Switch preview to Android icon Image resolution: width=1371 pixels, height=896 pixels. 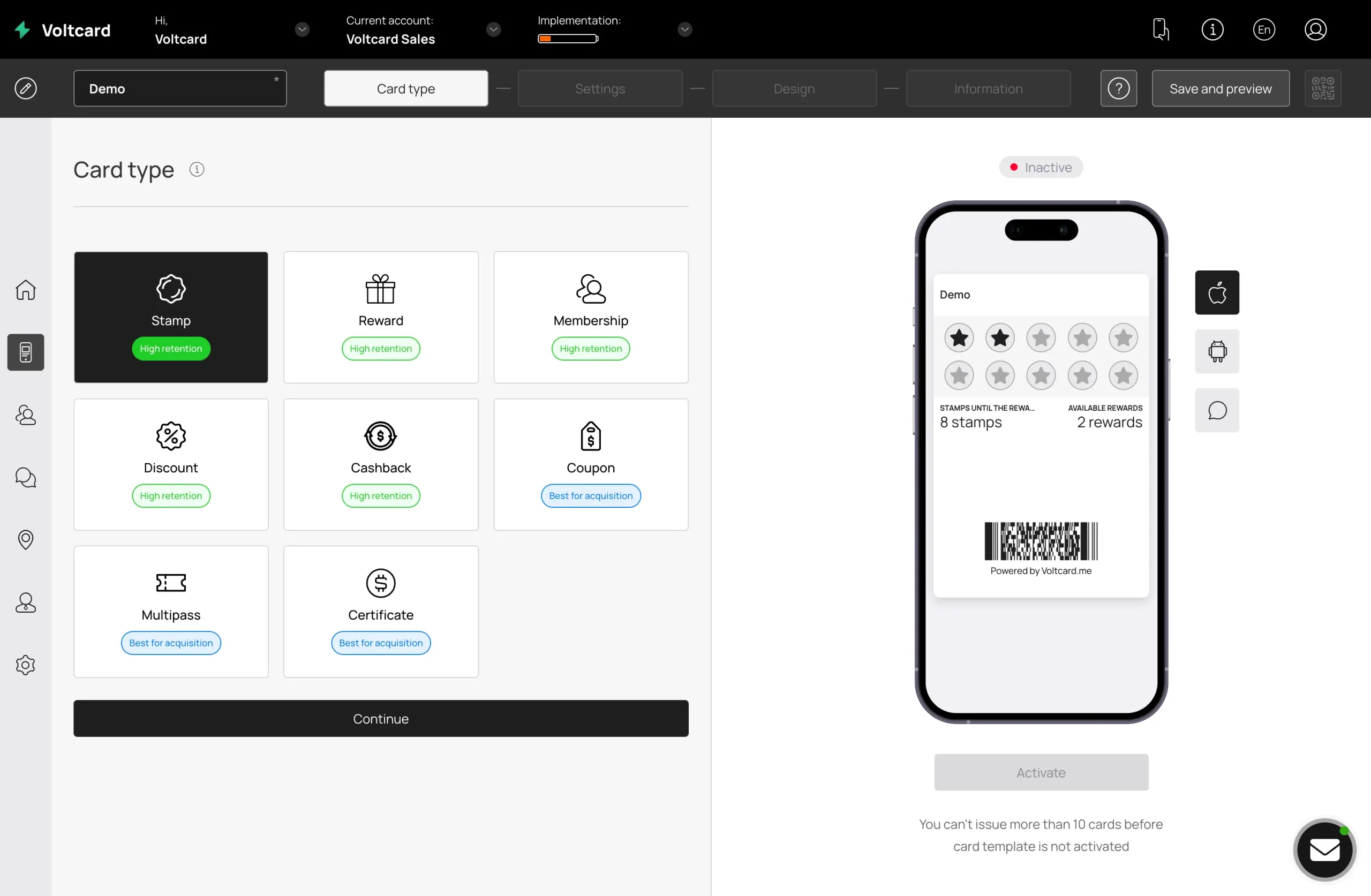(x=1217, y=351)
